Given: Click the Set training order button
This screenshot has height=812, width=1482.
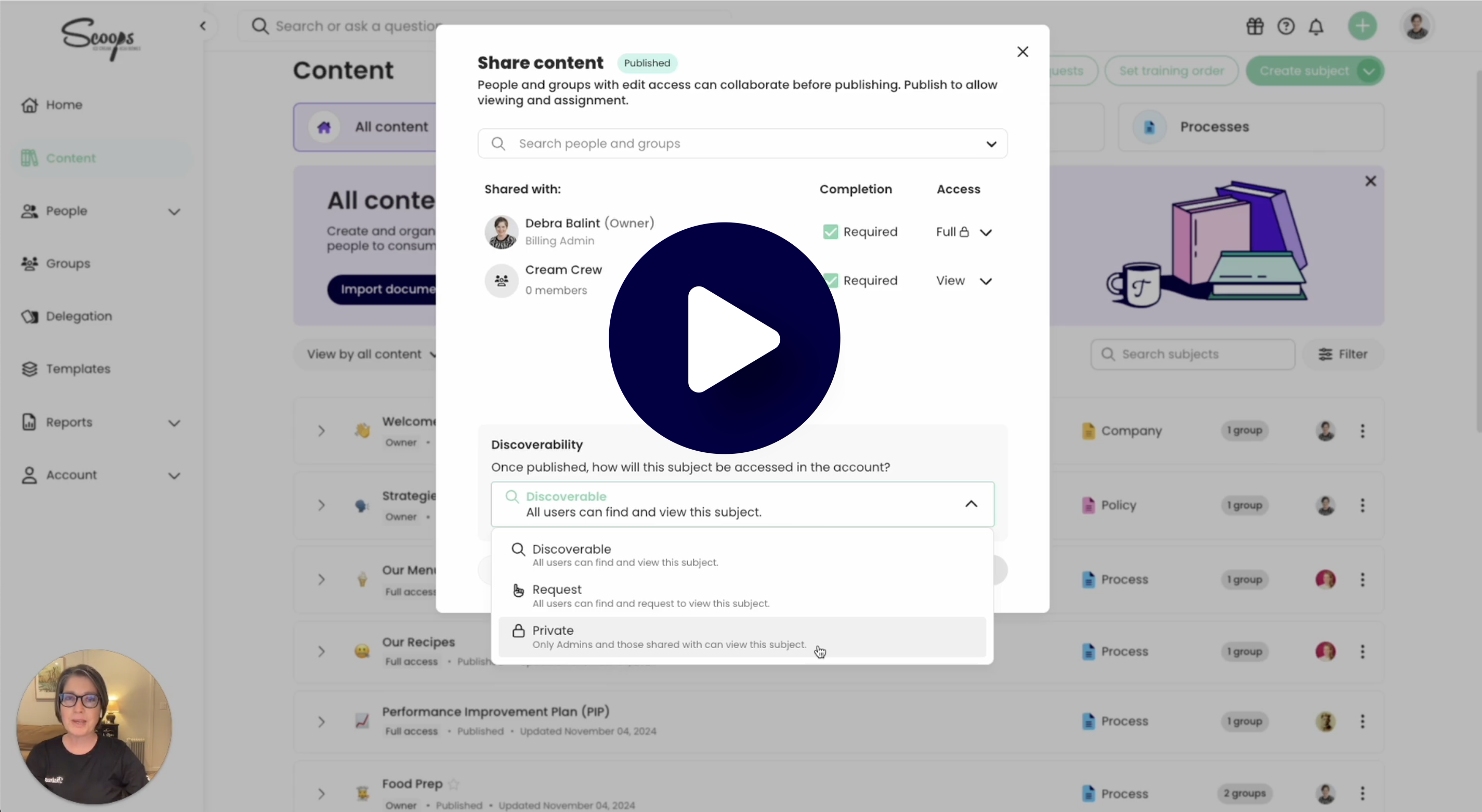Looking at the screenshot, I should click(1171, 70).
